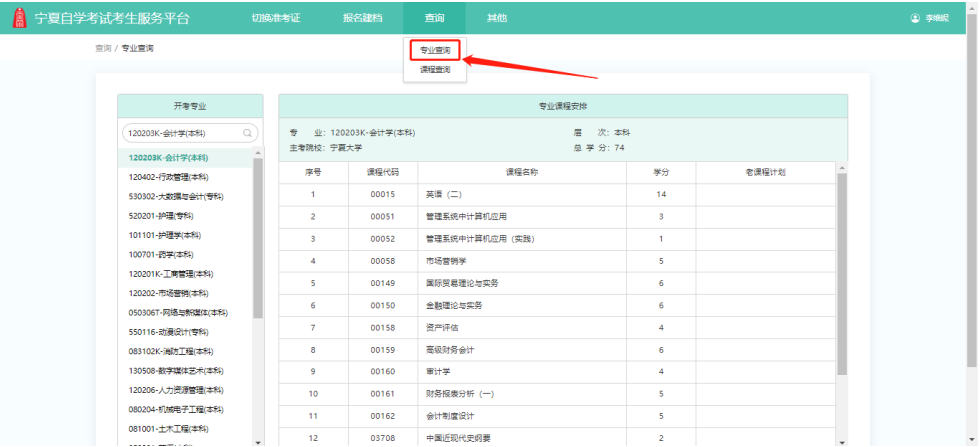Click the search magnifier icon in major filter
980x447 pixels.
(x=247, y=133)
